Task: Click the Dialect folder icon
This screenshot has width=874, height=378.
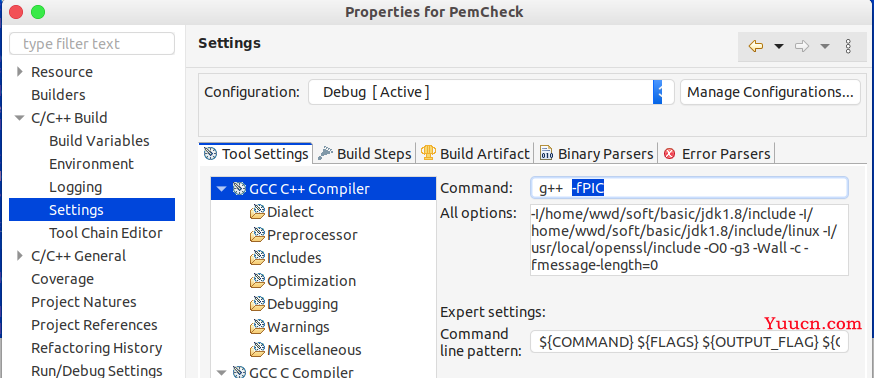Action: pyautogui.click(x=257, y=212)
